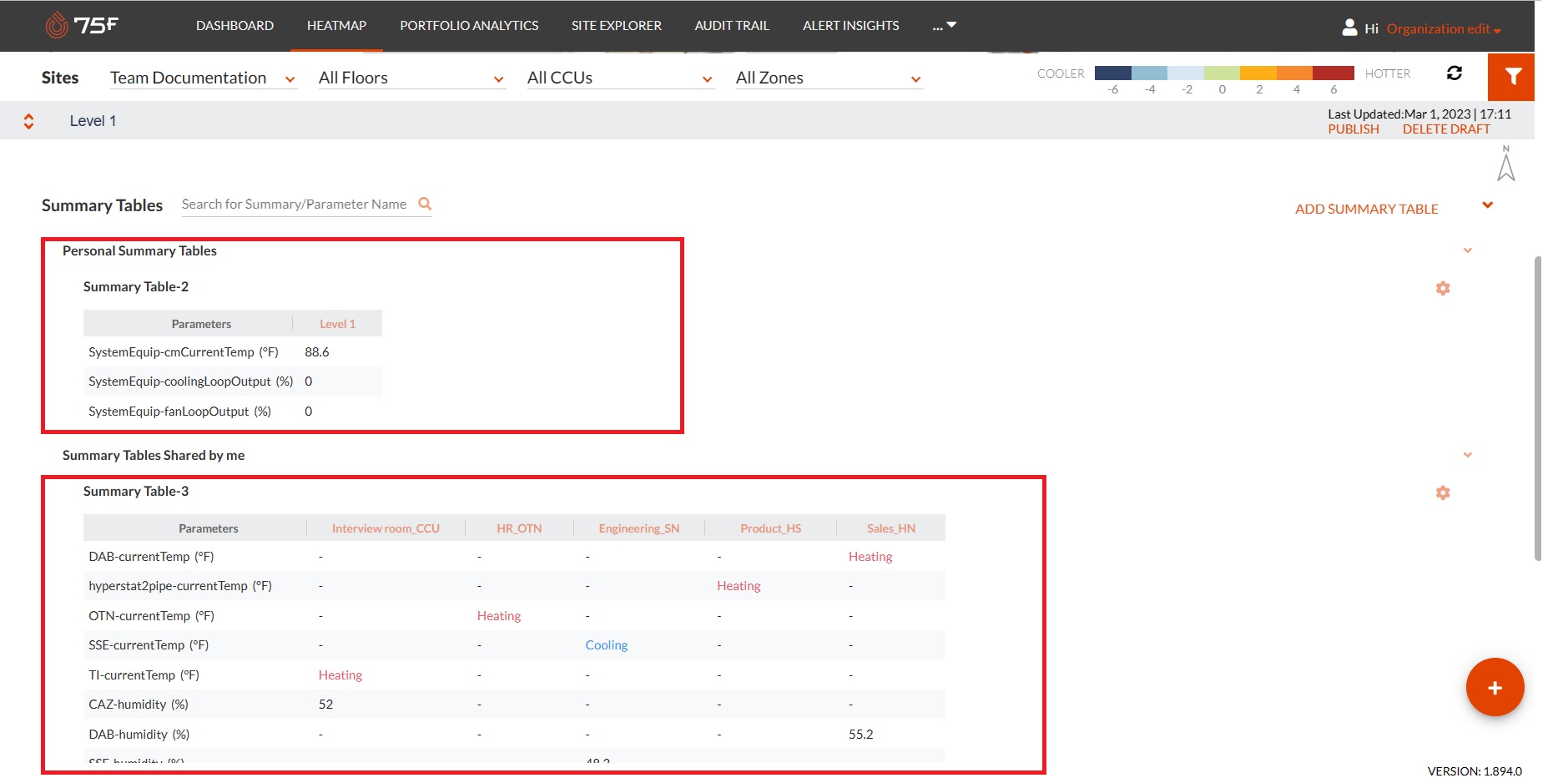Screen dimensions: 1568x778
Task: Click the dark red hottest legend swatch
Action: tap(1333, 73)
